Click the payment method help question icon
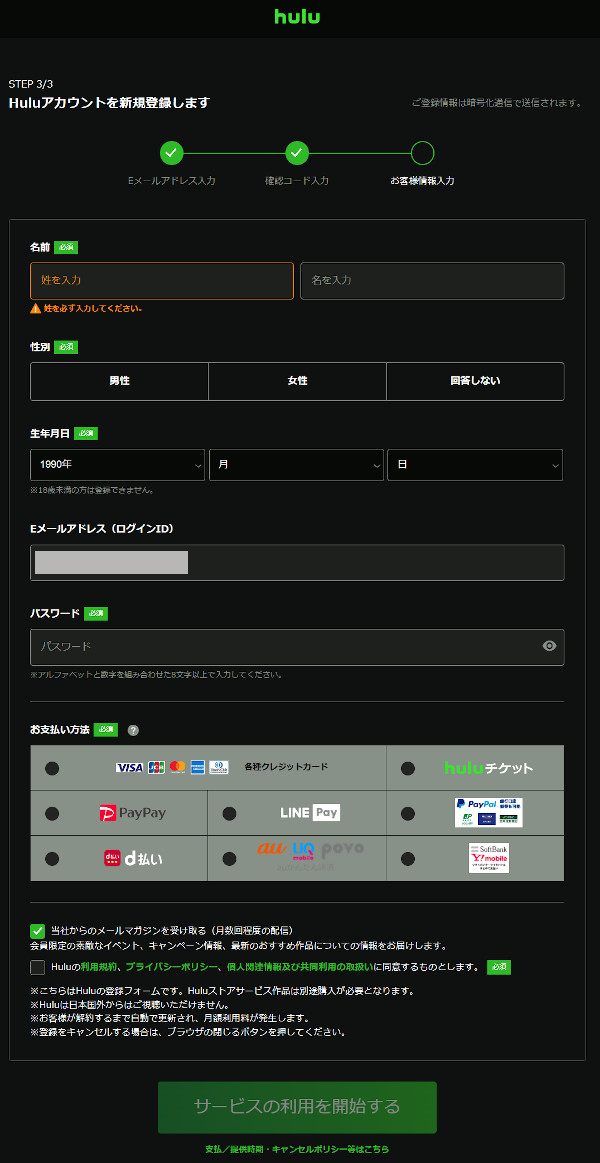The height and width of the screenshot is (1163, 600). coord(133,730)
